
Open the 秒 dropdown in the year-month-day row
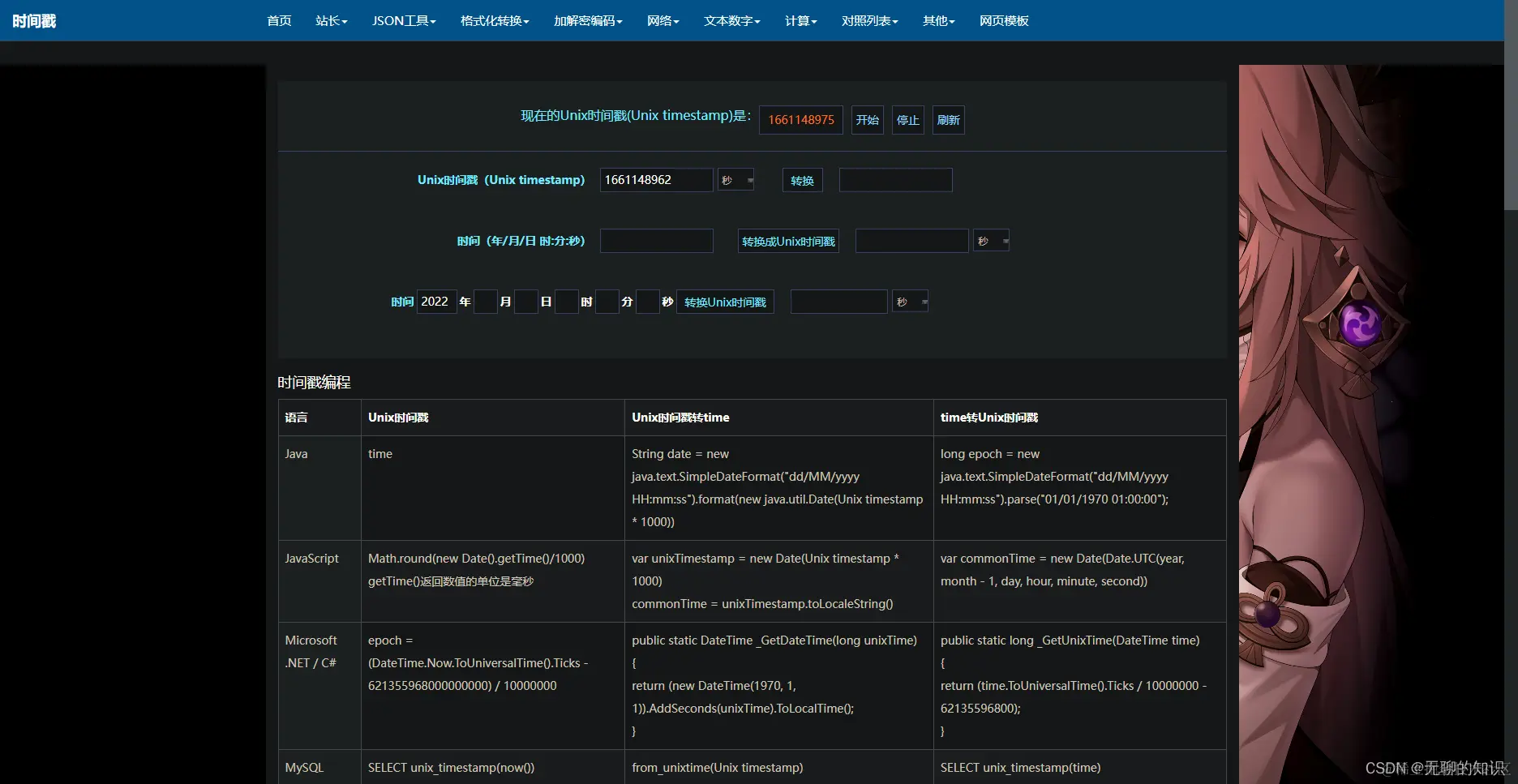point(911,302)
